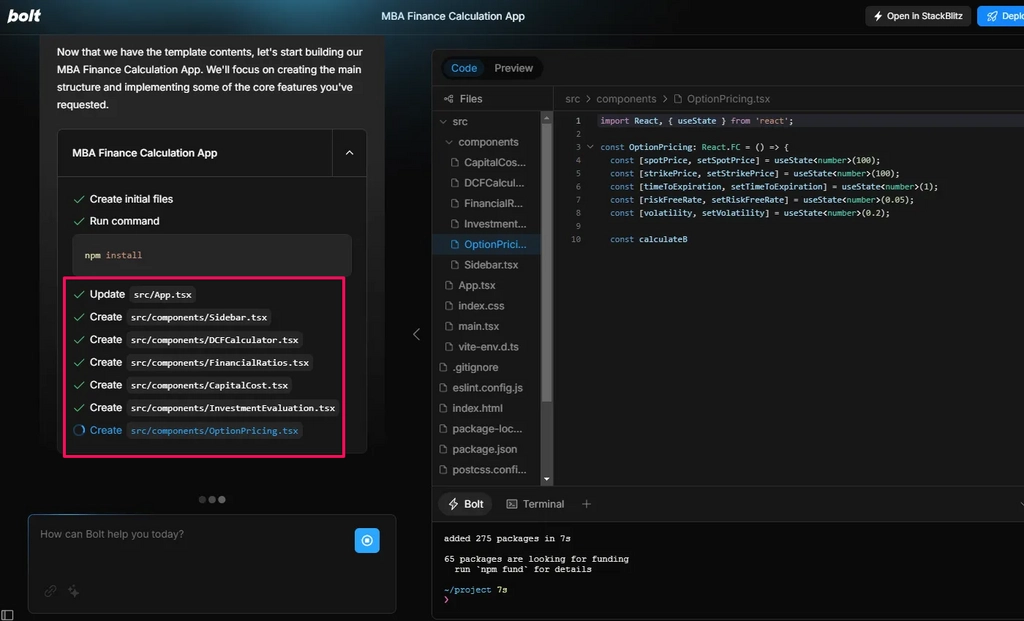The image size is (1024, 621).
Task: Click the enhance prompt sparkle icon
Action: (x=74, y=592)
